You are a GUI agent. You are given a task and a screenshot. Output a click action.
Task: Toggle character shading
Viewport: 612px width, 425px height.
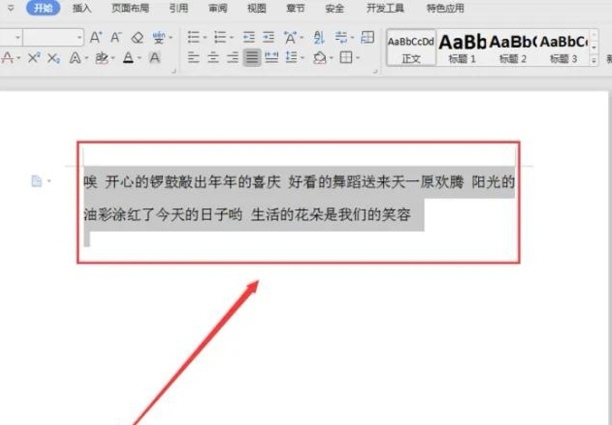tap(155, 58)
